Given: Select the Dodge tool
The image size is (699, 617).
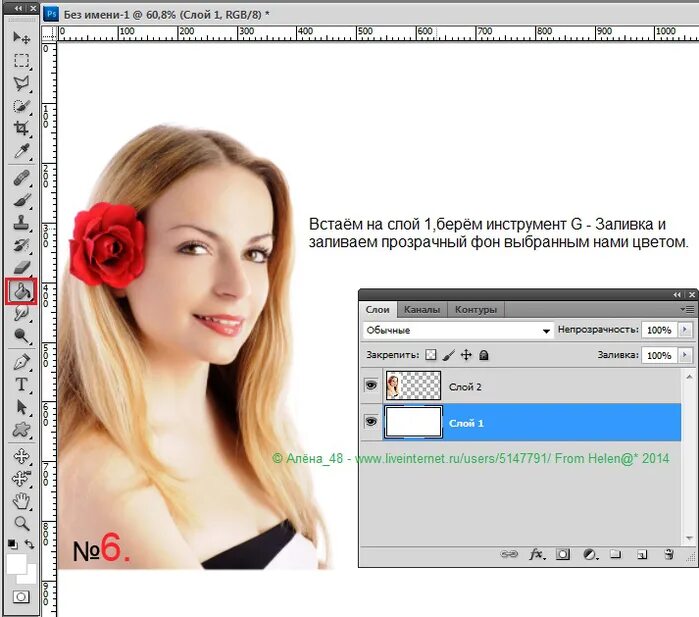Looking at the screenshot, I should [x=21, y=336].
